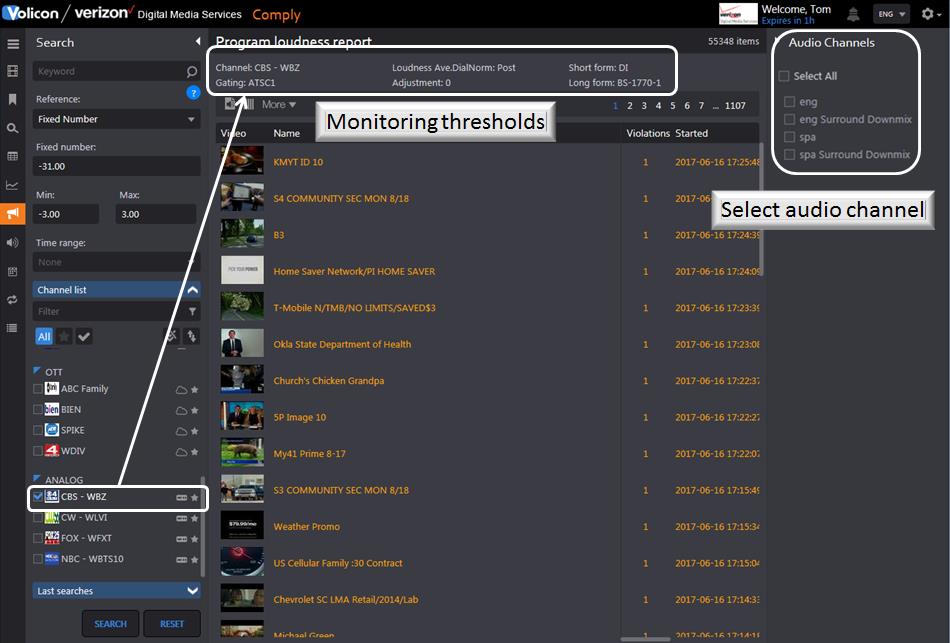Go to results page 5

[x=673, y=105]
